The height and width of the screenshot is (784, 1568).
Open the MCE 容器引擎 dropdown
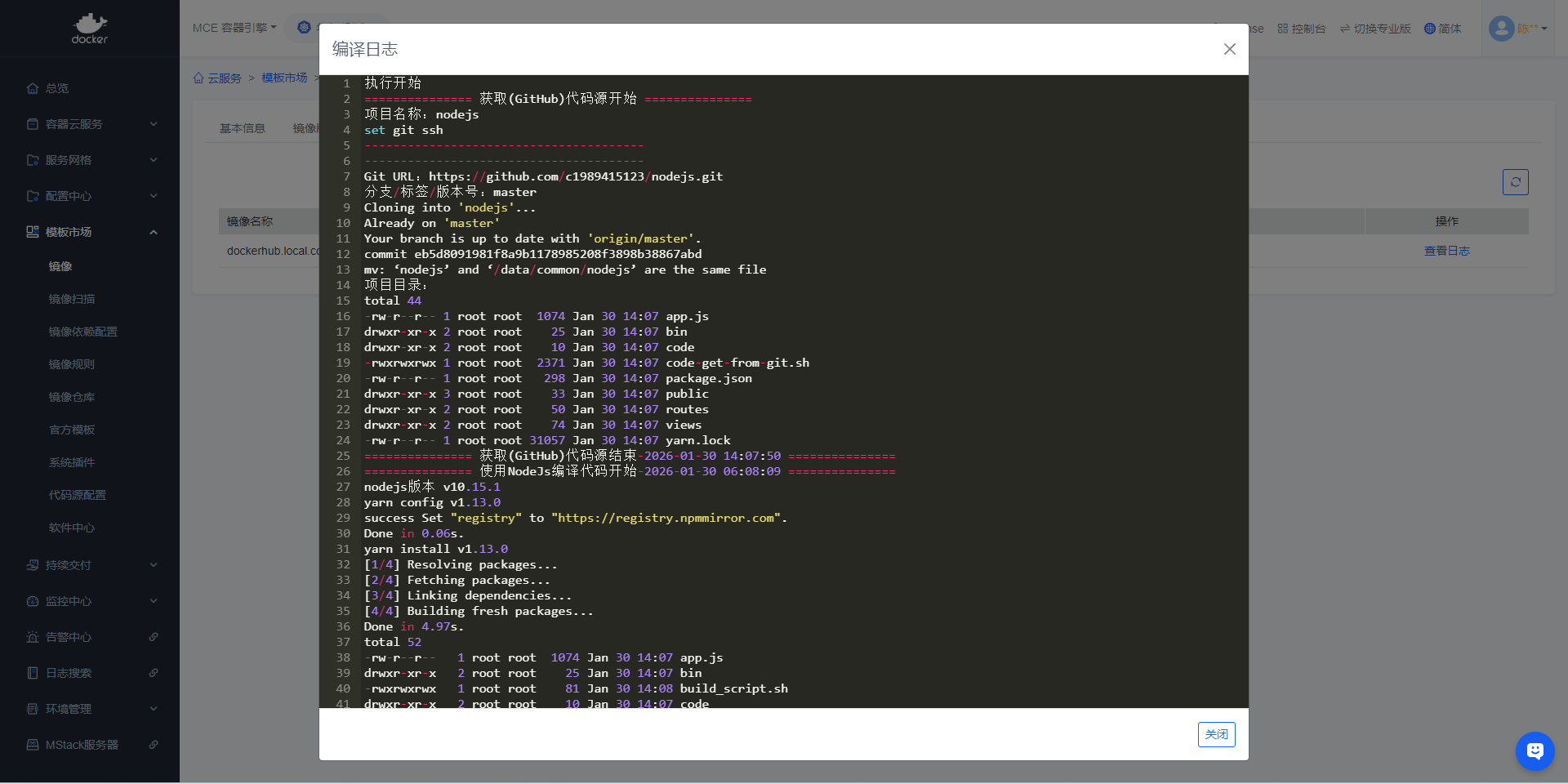(x=234, y=28)
